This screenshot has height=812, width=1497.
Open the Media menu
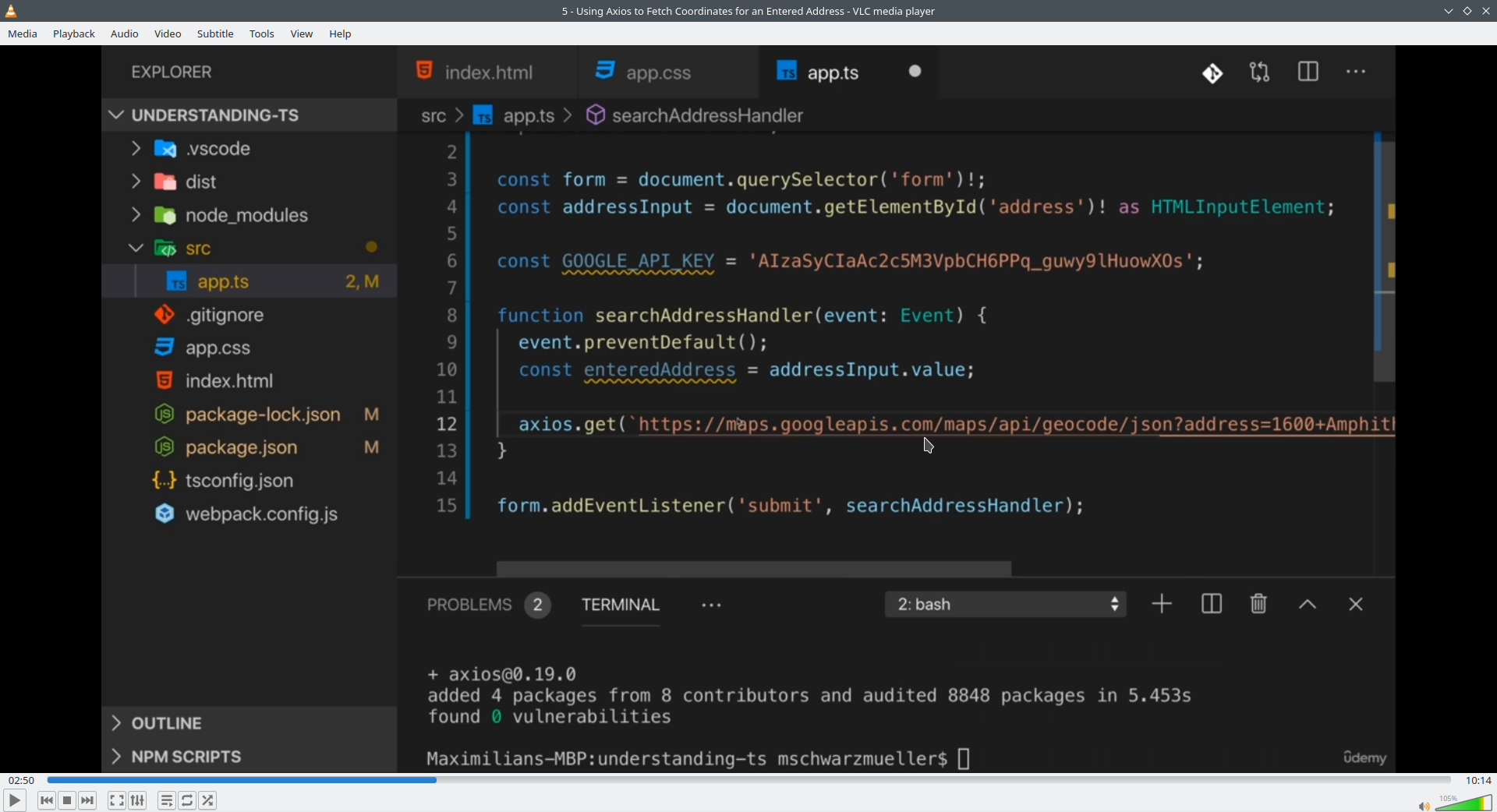(23, 34)
